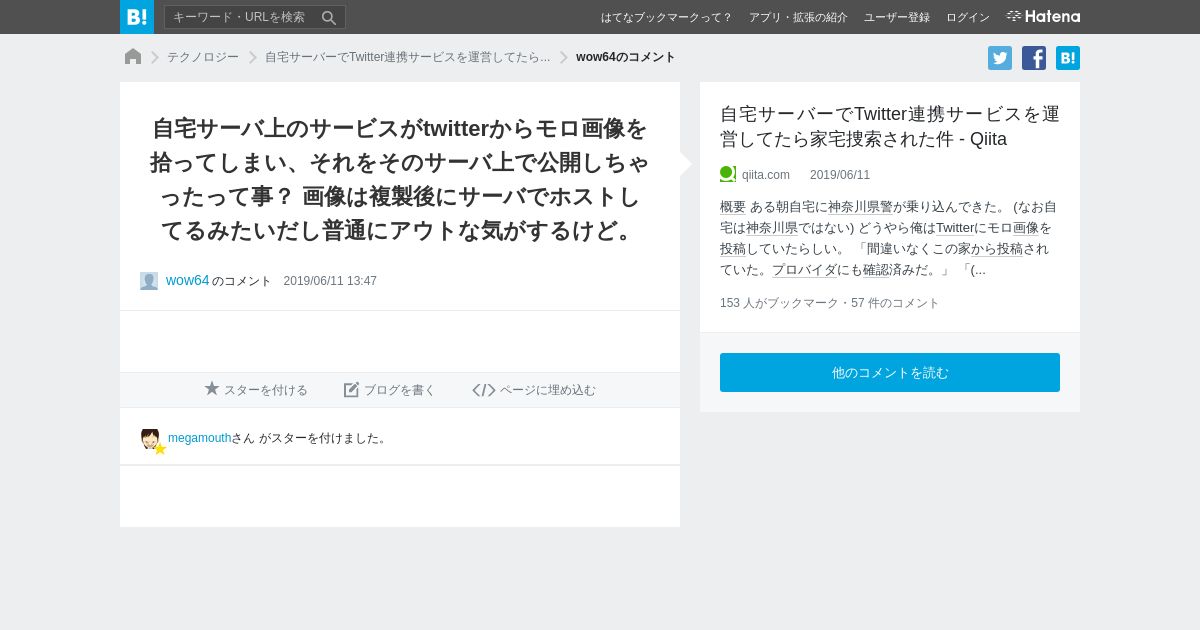Click 概要 keyword link
Viewport: 1200px width, 630px height.
[x=733, y=207]
